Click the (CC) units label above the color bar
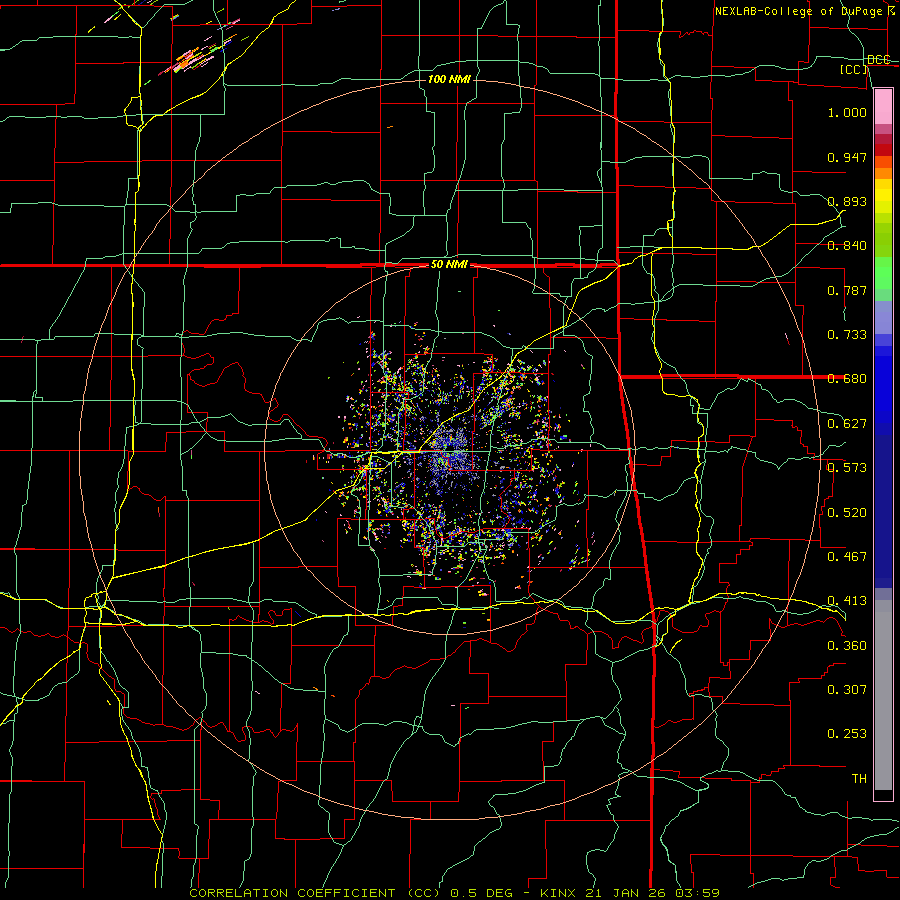The image size is (900, 900). [x=854, y=69]
